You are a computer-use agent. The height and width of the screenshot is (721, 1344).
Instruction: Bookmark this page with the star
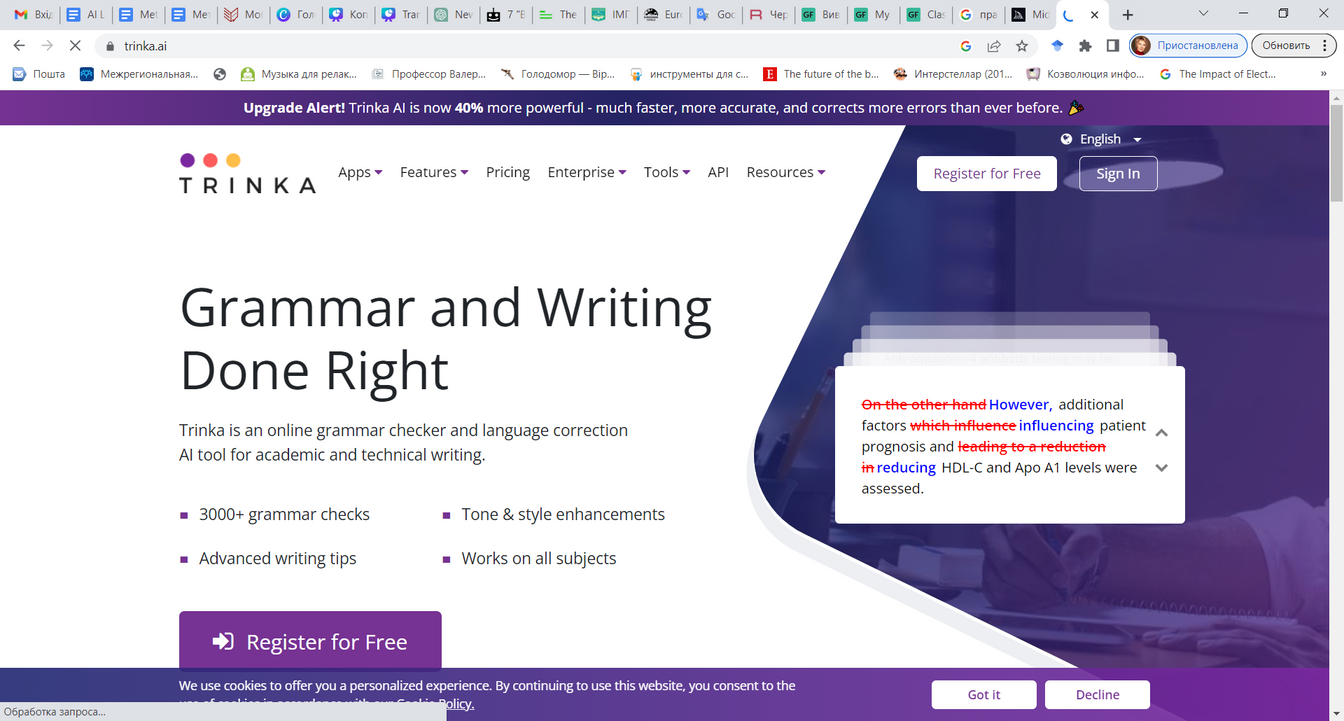1022,46
